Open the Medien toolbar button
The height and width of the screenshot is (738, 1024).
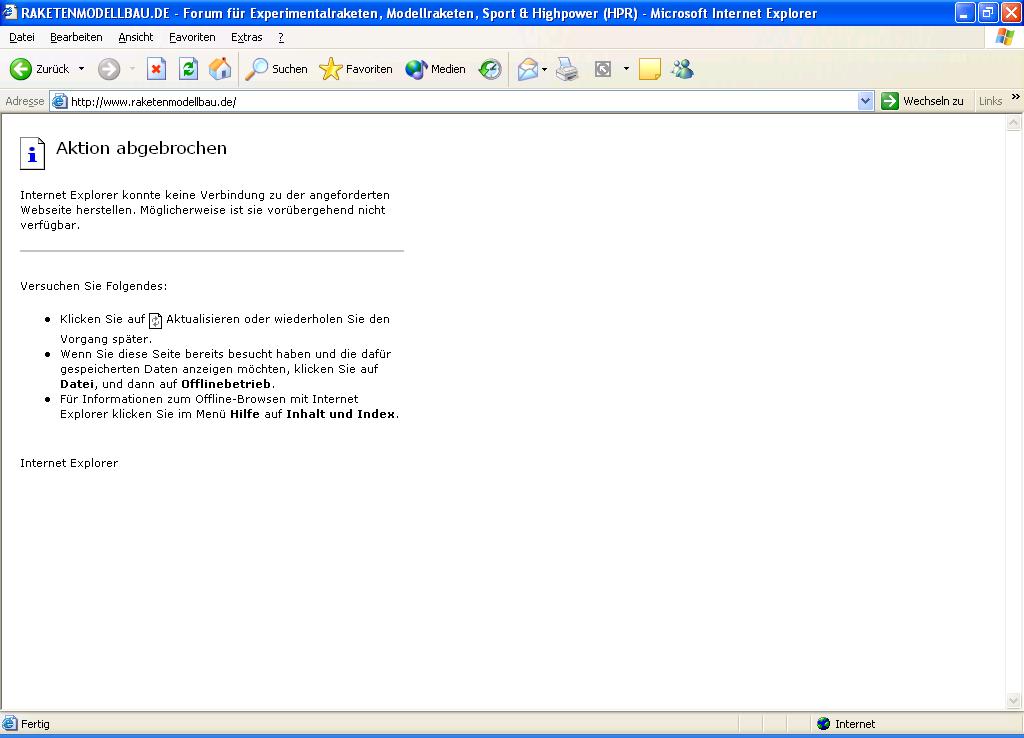point(435,69)
